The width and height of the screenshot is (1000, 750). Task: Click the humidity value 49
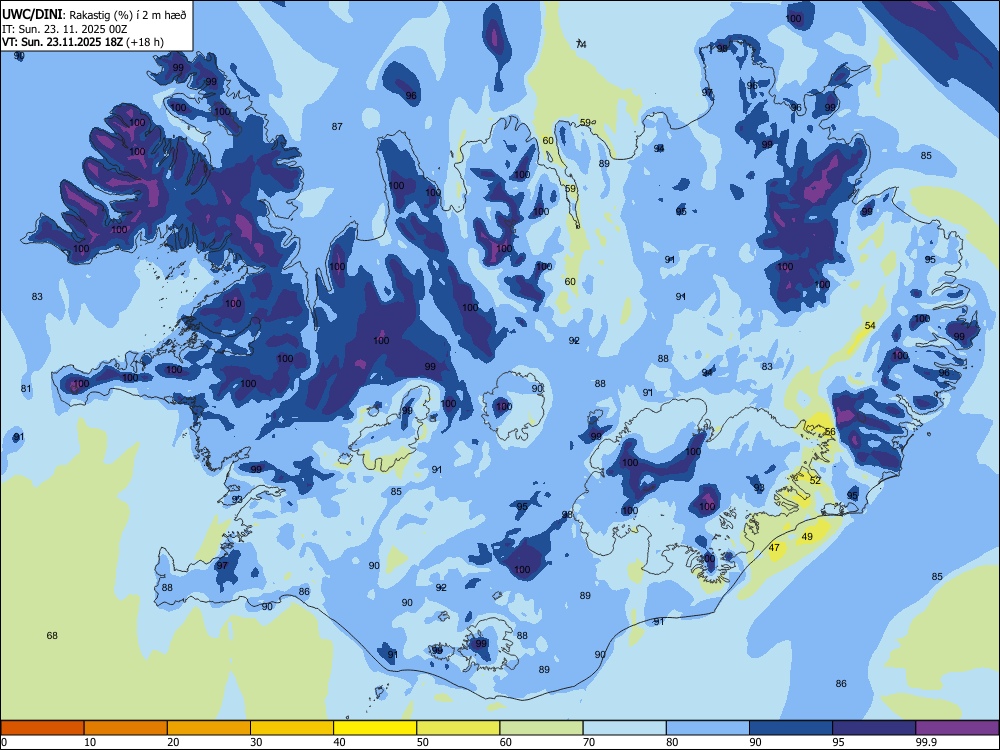pyautogui.click(x=807, y=536)
